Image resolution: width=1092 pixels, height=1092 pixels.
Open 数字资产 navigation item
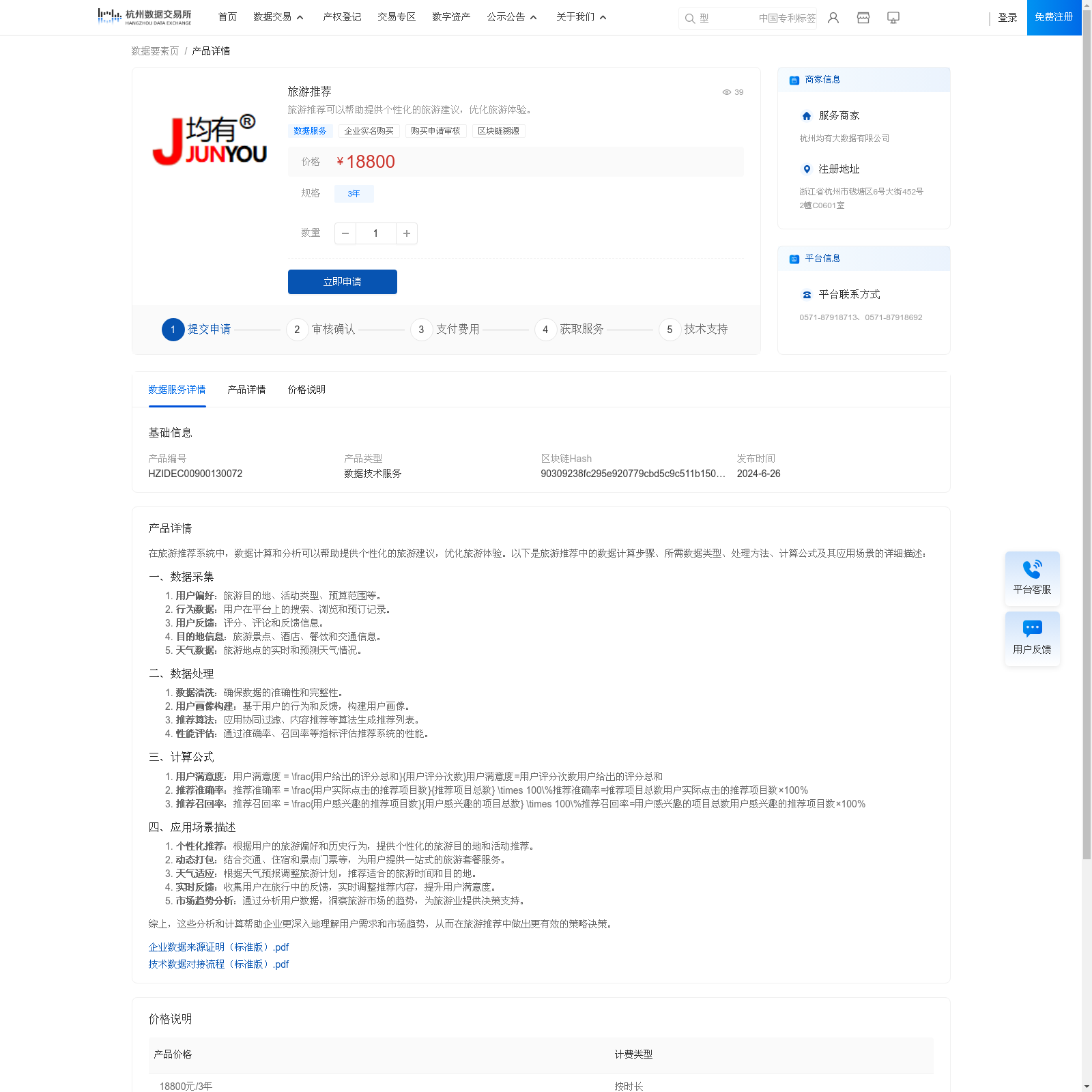coord(451,17)
